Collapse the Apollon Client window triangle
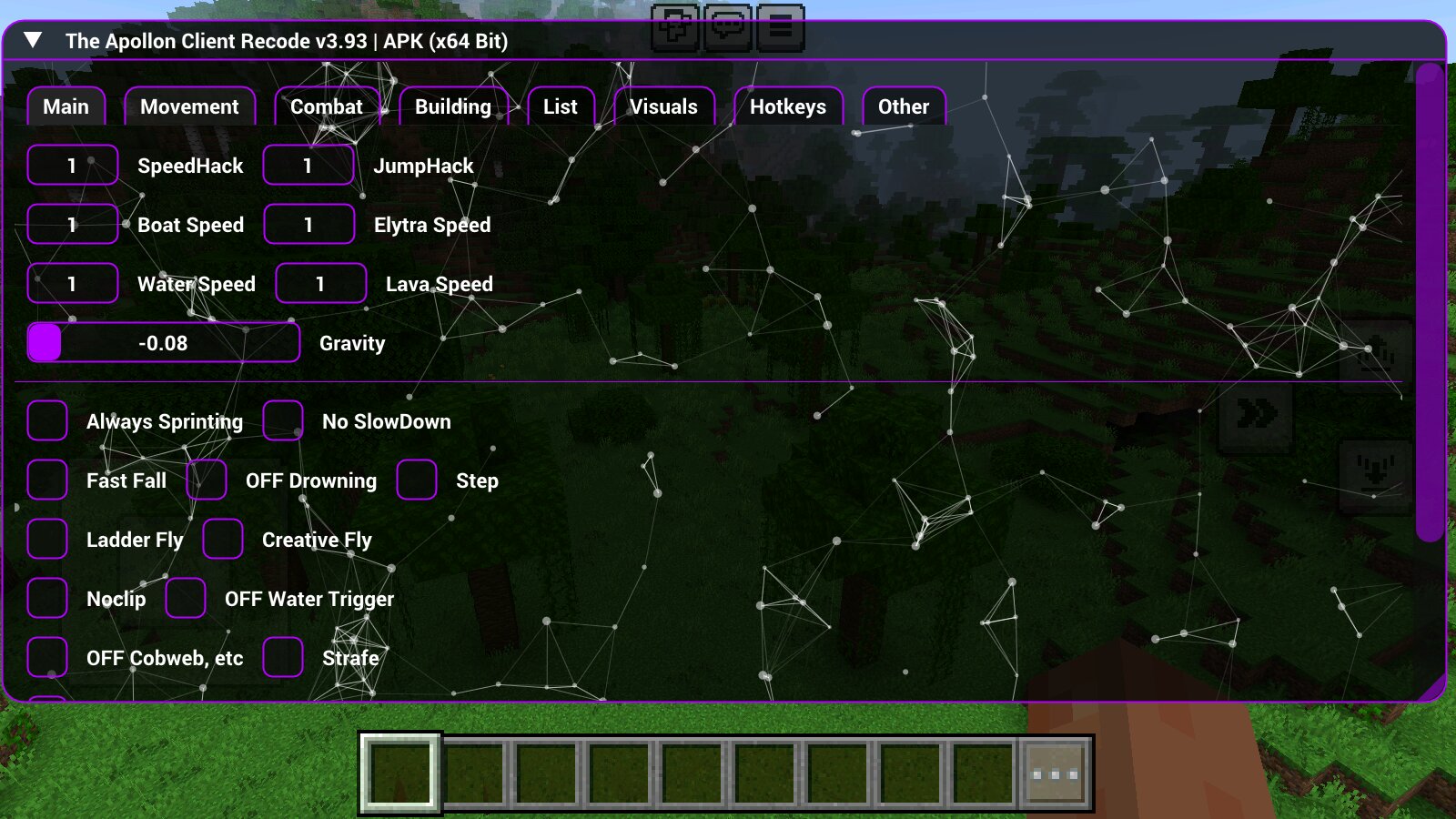Viewport: 1456px width, 819px height. pyautogui.click(x=33, y=40)
